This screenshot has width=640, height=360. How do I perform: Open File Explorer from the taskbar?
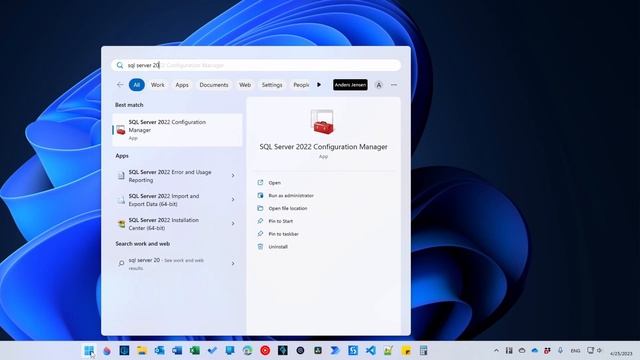[x=142, y=350]
